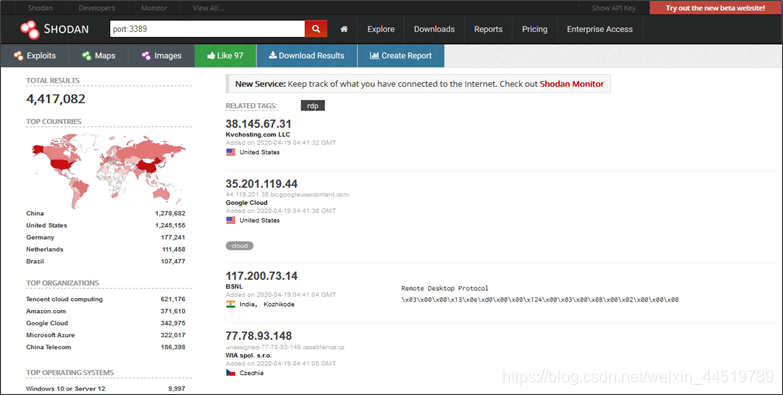Viewport: 783px width, 395px height.
Task: Click the thumbs-up icon on Like 97
Action: point(211,55)
